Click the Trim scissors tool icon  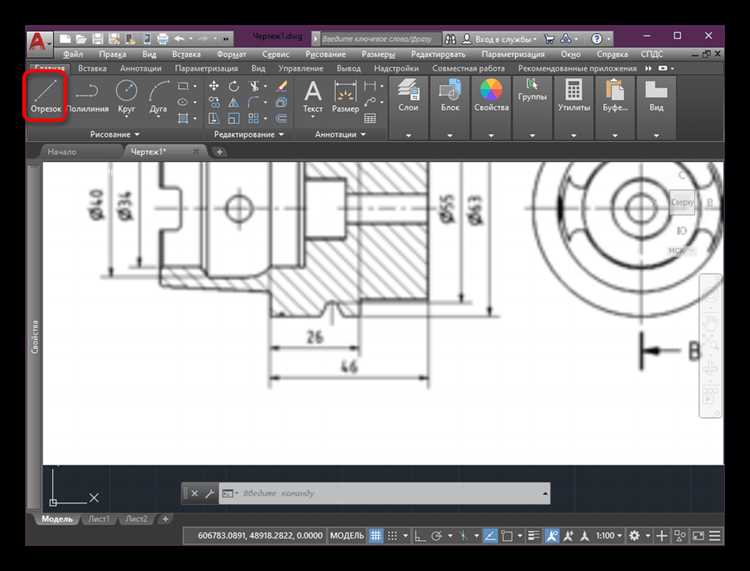pyautogui.click(x=254, y=86)
